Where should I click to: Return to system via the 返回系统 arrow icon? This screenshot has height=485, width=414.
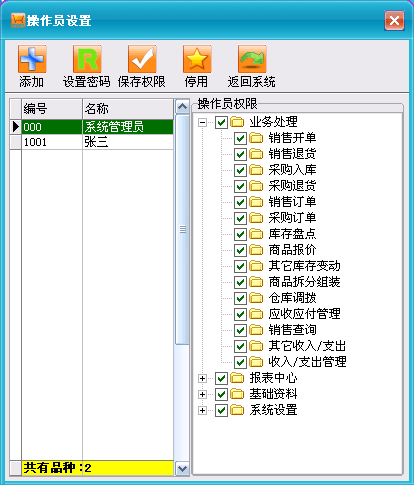click(x=252, y=59)
